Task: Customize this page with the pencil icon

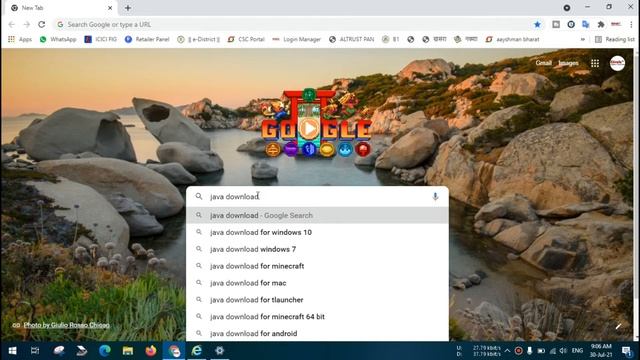Action: tap(618, 326)
